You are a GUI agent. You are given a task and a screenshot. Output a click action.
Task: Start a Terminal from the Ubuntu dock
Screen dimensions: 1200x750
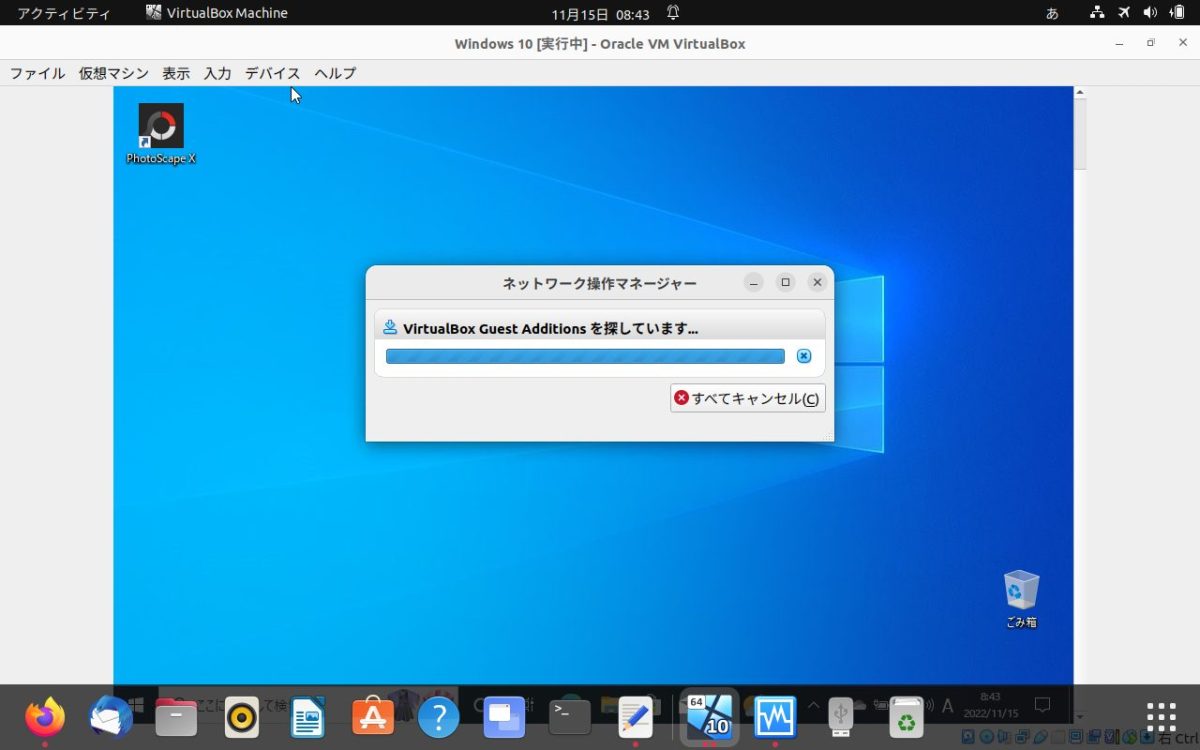click(x=570, y=716)
